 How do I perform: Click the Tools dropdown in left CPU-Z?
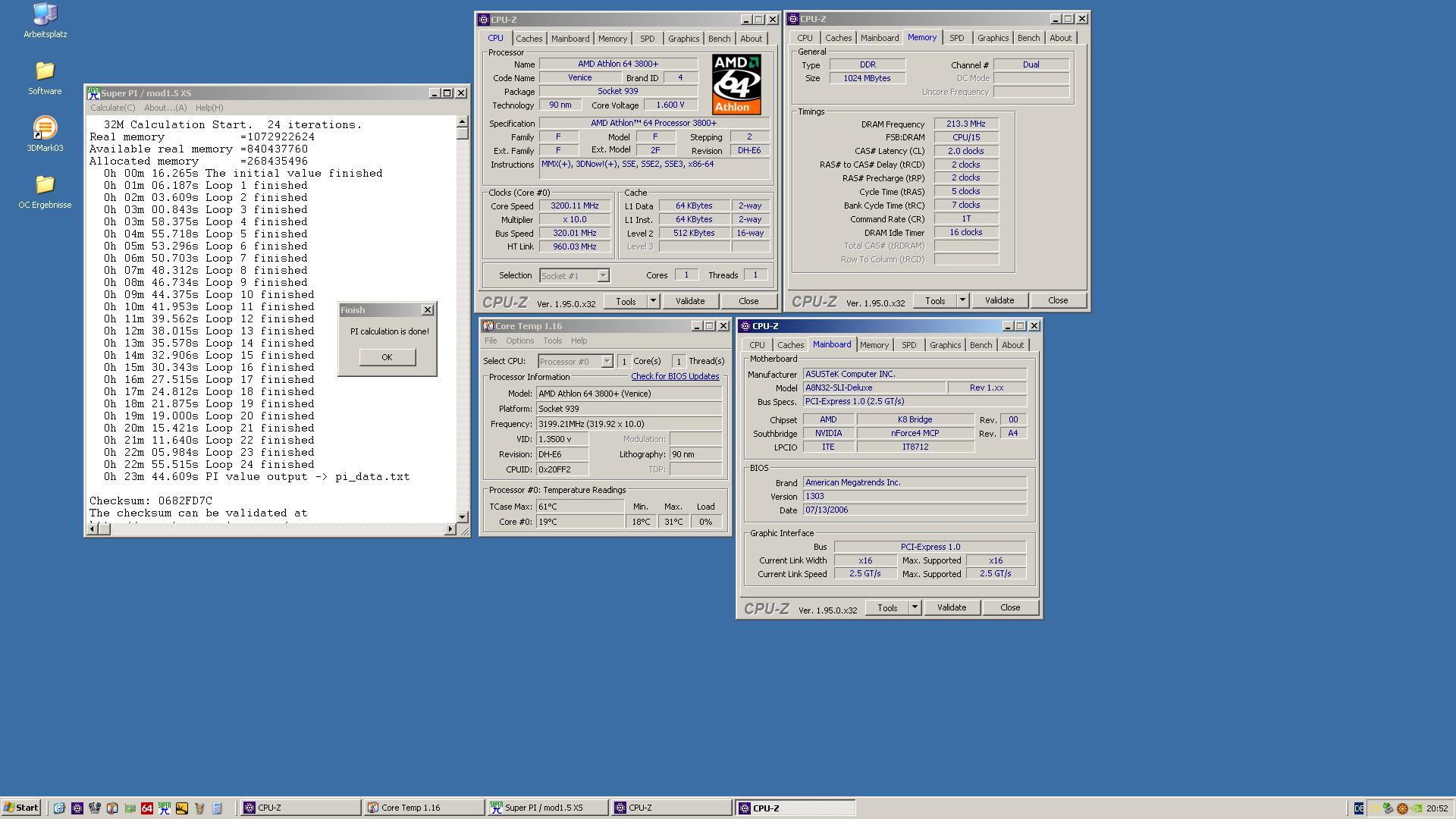pyautogui.click(x=649, y=300)
